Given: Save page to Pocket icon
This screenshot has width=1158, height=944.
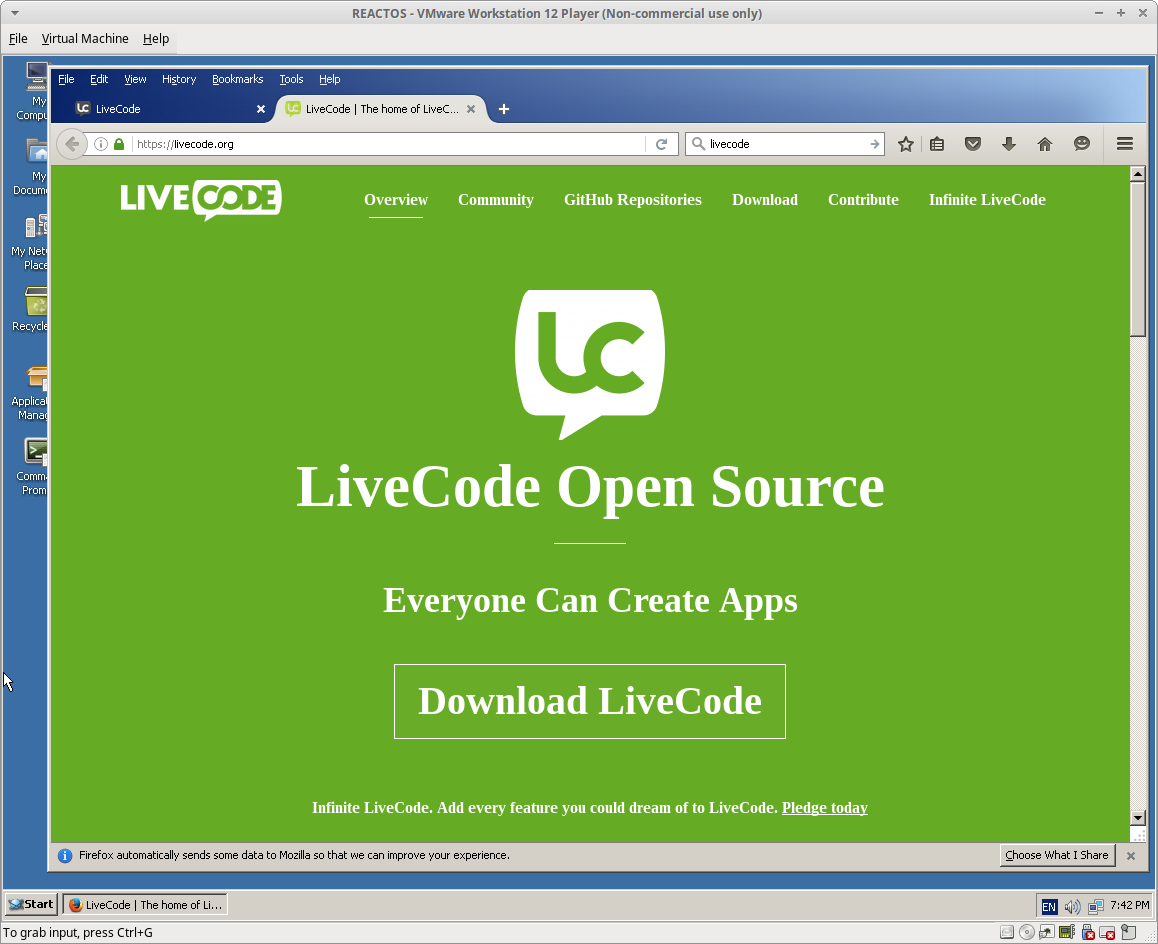Looking at the screenshot, I should pos(972,144).
